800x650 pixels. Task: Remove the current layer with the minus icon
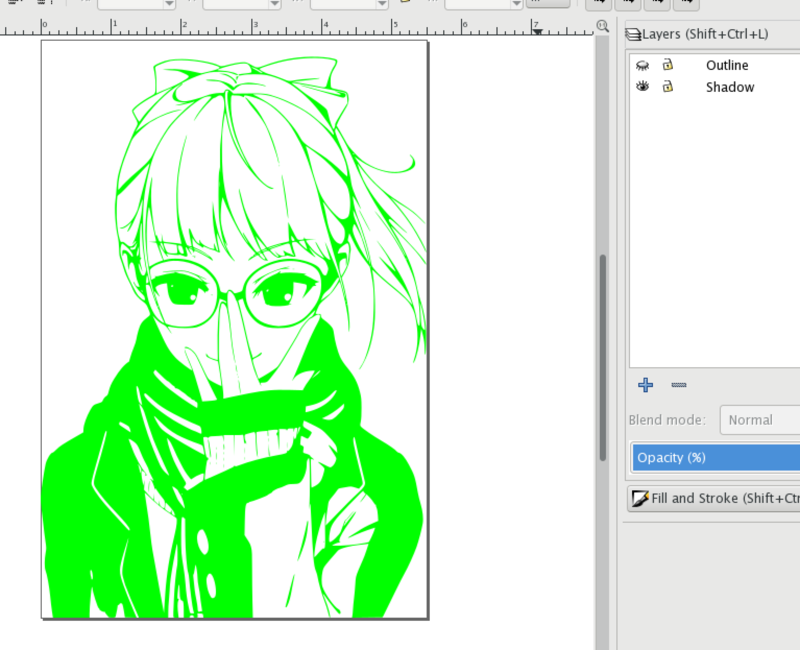pos(679,385)
